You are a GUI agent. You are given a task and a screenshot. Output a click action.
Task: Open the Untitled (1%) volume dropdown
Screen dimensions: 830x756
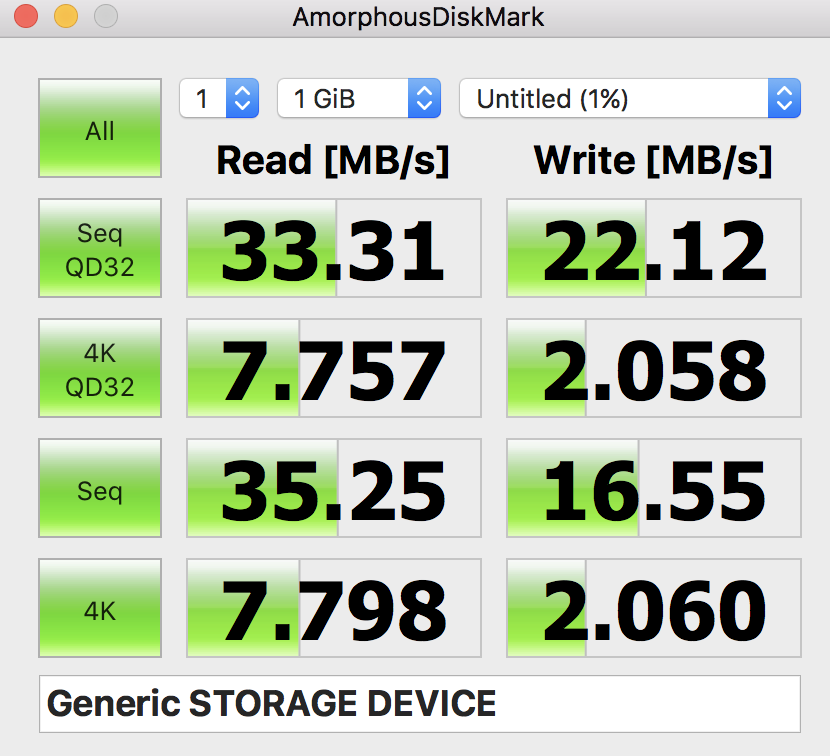coord(630,98)
